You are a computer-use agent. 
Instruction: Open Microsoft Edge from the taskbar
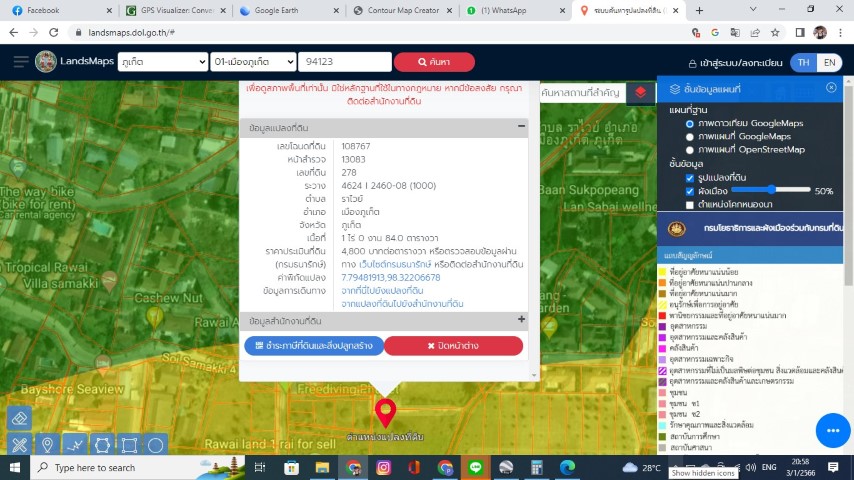tap(568, 467)
